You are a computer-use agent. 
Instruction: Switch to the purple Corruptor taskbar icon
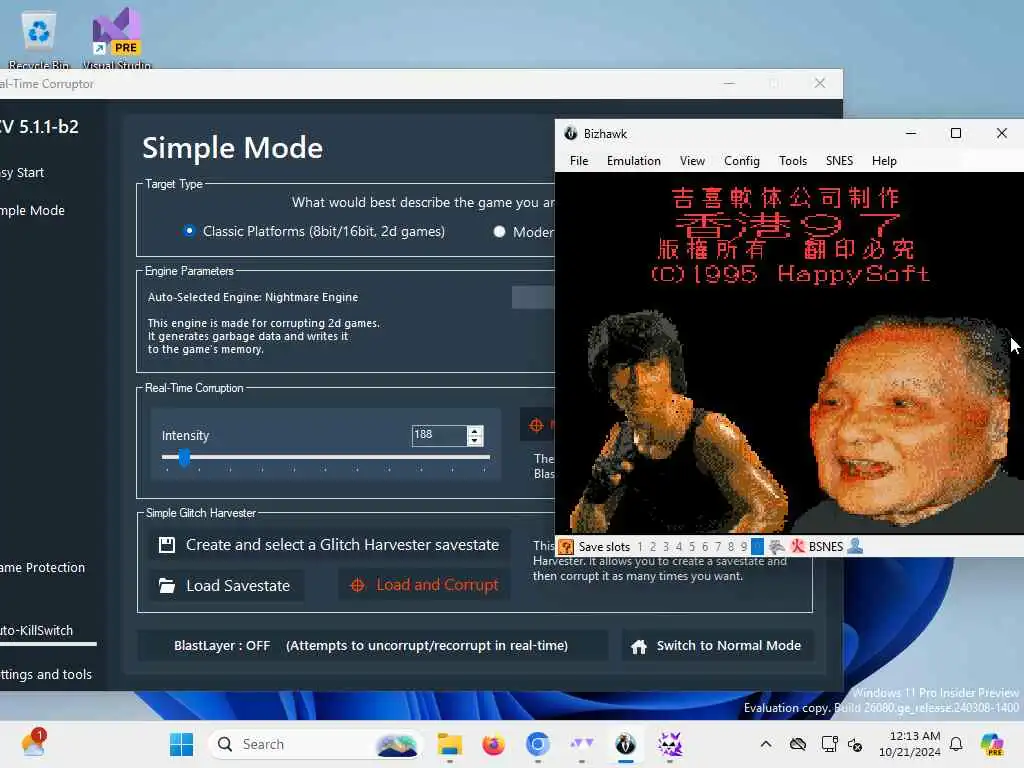click(670, 744)
